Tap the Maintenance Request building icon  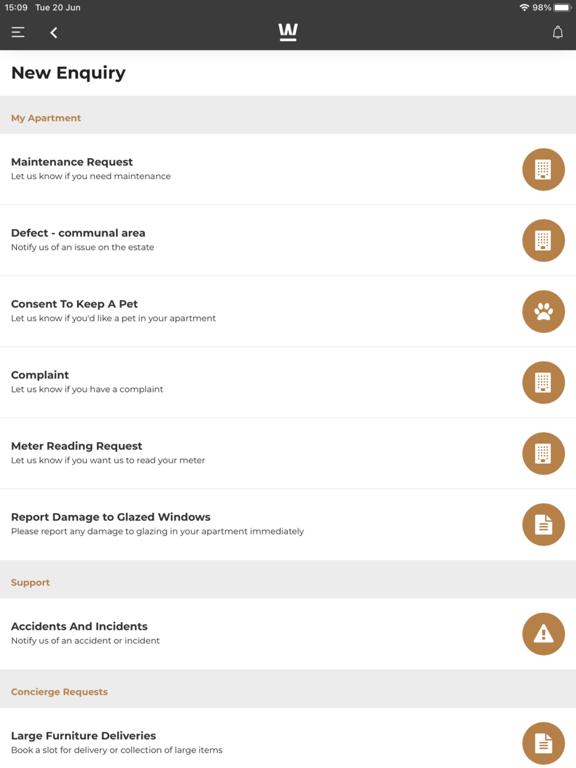(543, 169)
